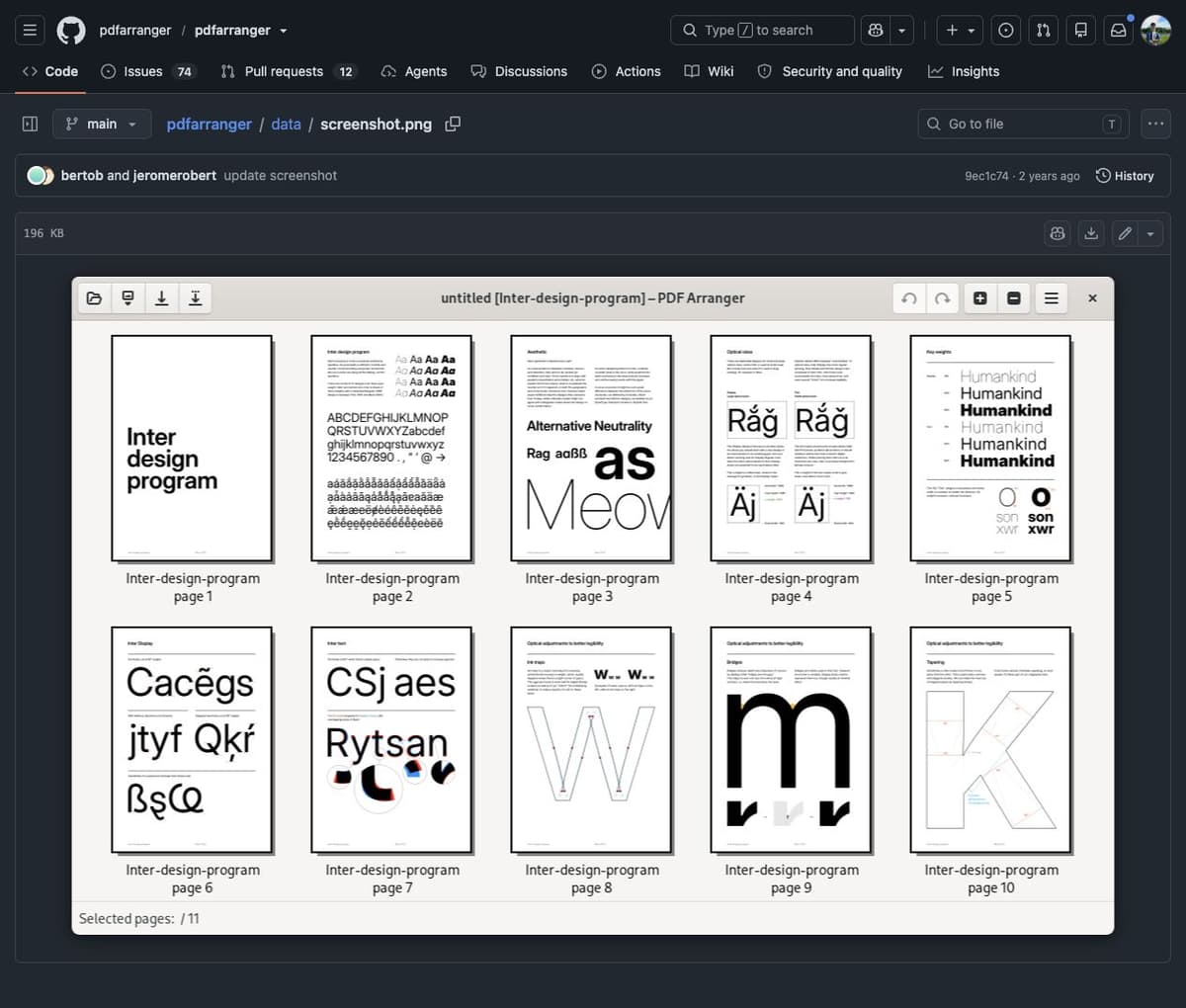This screenshot has height=1008, width=1186.
Task: Select the page 6 Cacegs thumbnail
Action: [x=192, y=739]
